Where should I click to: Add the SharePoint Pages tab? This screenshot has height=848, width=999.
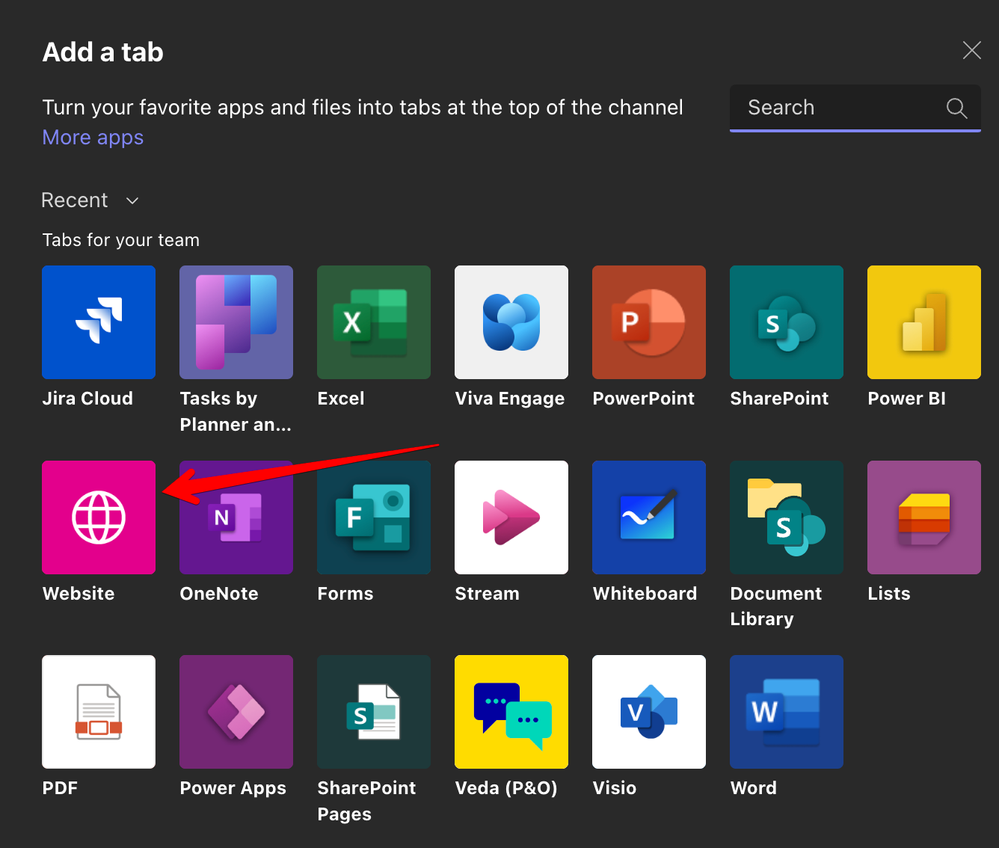pyautogui.click(x=374, y=712)
